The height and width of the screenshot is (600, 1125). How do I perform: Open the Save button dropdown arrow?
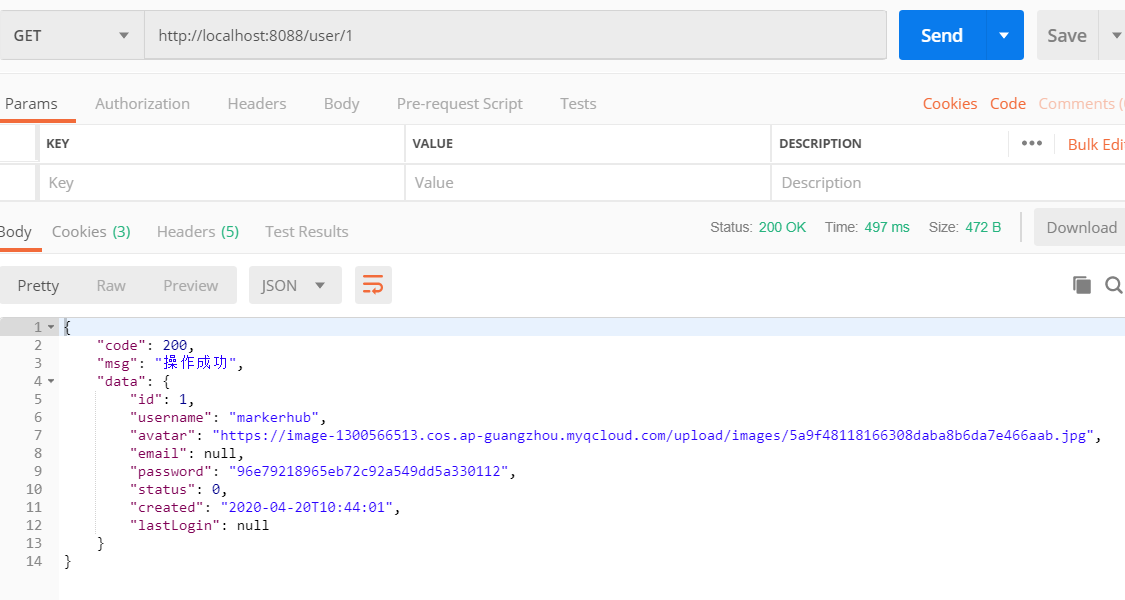pyautogui.click(x=1116, y=35)
